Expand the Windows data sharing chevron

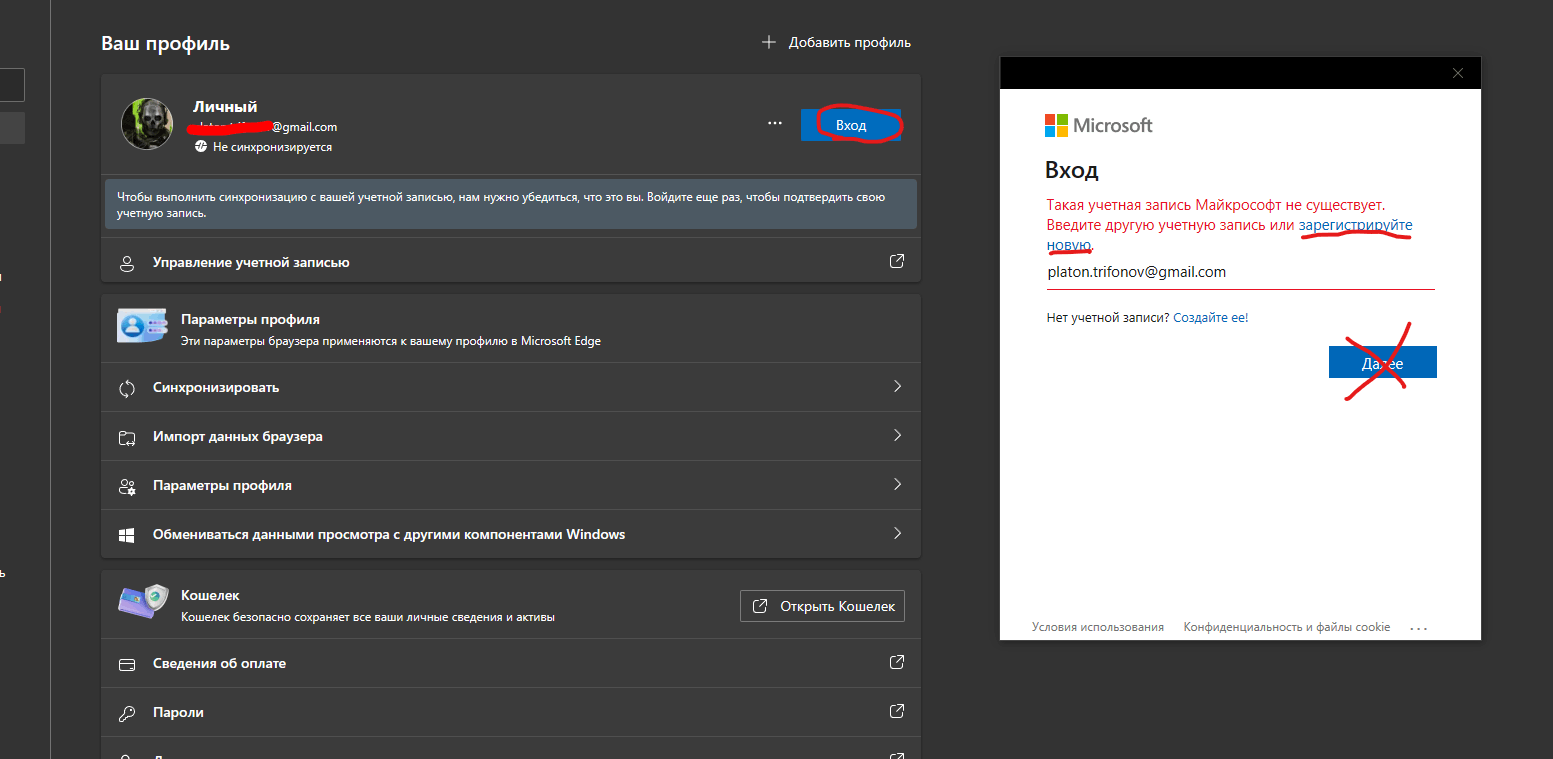tap(897, 533)
